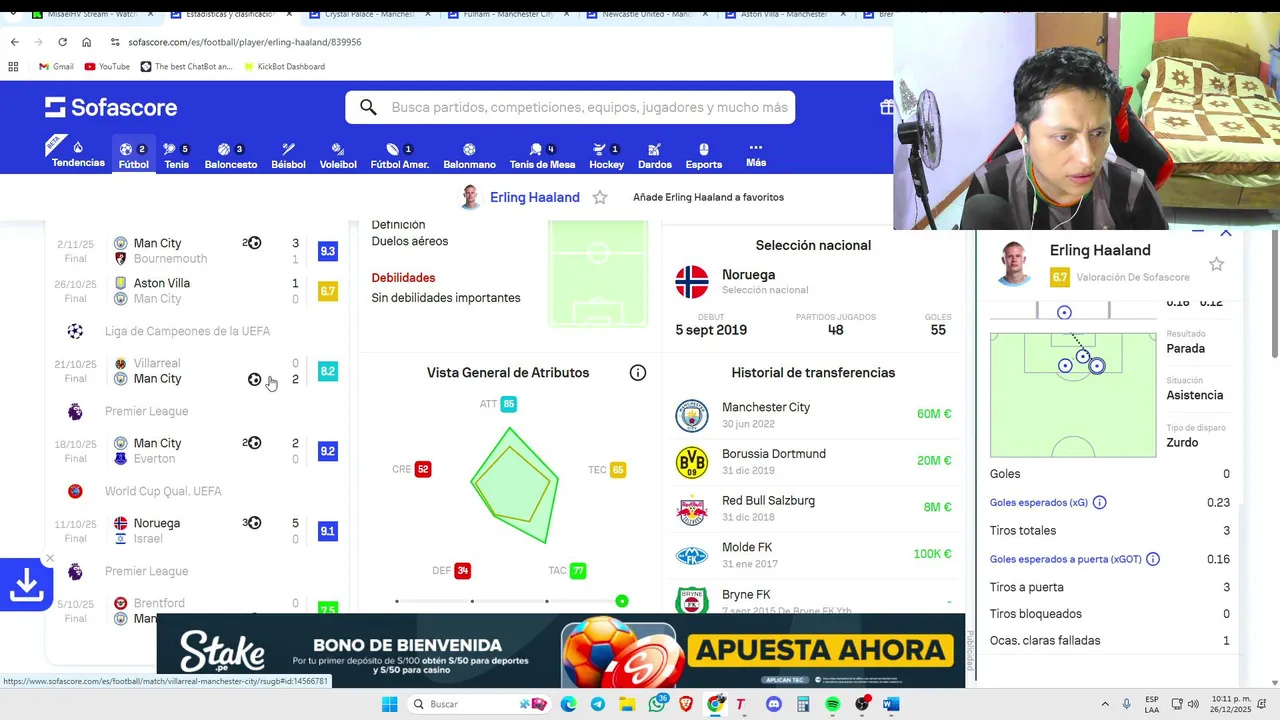
Task: Click the 9.1 rating on Noruega match
Action: click(x=327, y=531)
